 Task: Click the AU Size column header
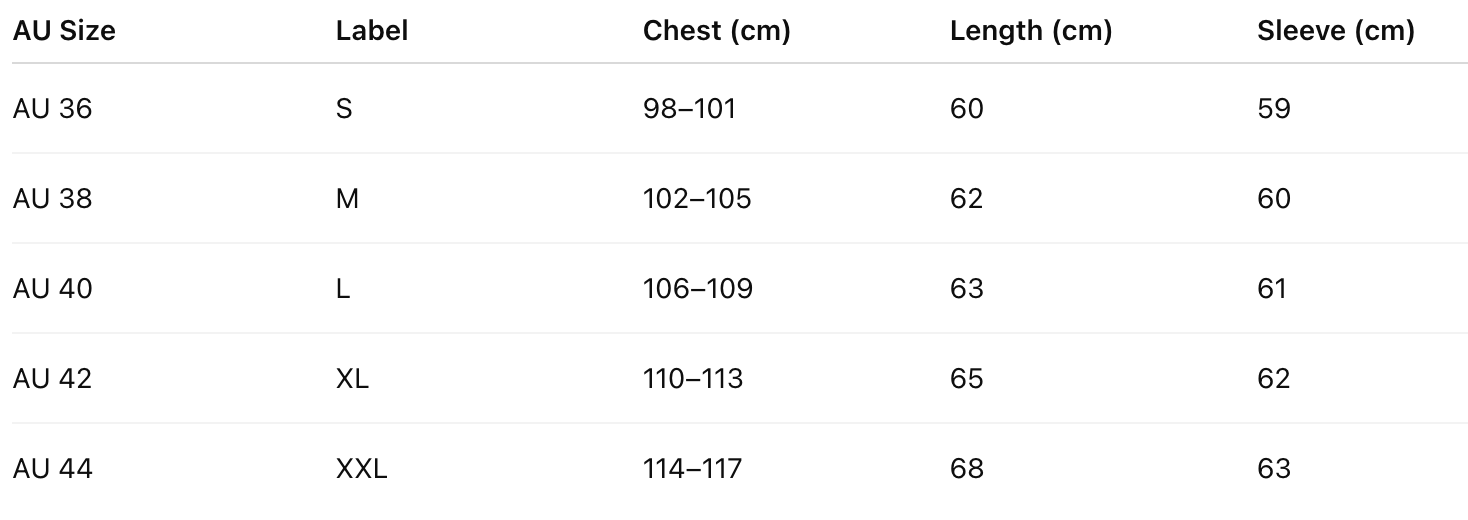[64, 31]
